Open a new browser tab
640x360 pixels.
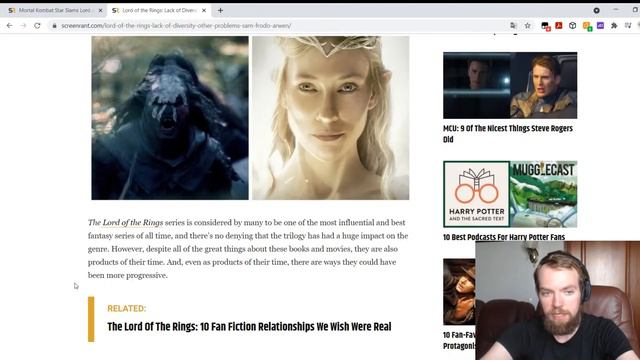(220, 10)
